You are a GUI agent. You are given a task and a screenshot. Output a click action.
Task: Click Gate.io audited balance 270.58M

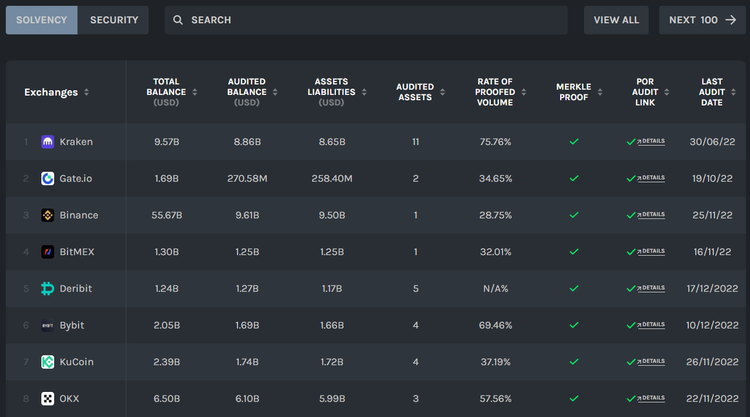tap(247, 178)
